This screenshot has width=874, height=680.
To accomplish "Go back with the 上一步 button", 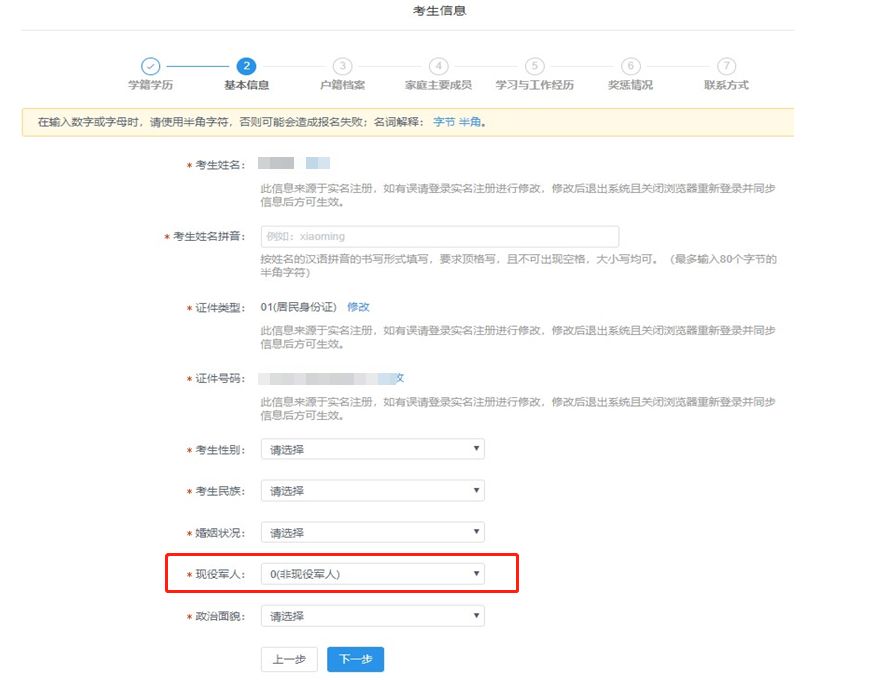I will point(289,659).
